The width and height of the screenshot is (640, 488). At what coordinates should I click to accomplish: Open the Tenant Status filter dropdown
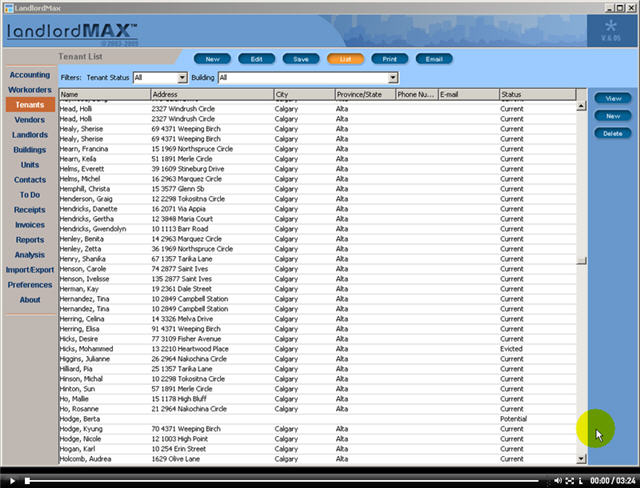pos(182,78)
